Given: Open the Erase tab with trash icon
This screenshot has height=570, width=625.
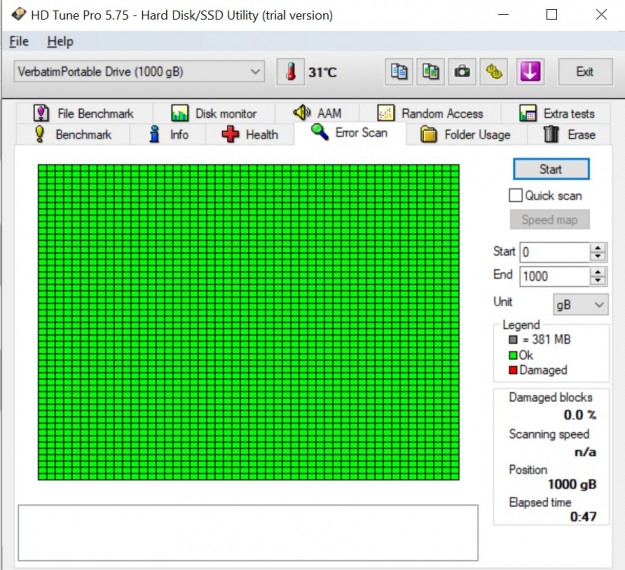Looking at the screenshot, I should (568, 134).
